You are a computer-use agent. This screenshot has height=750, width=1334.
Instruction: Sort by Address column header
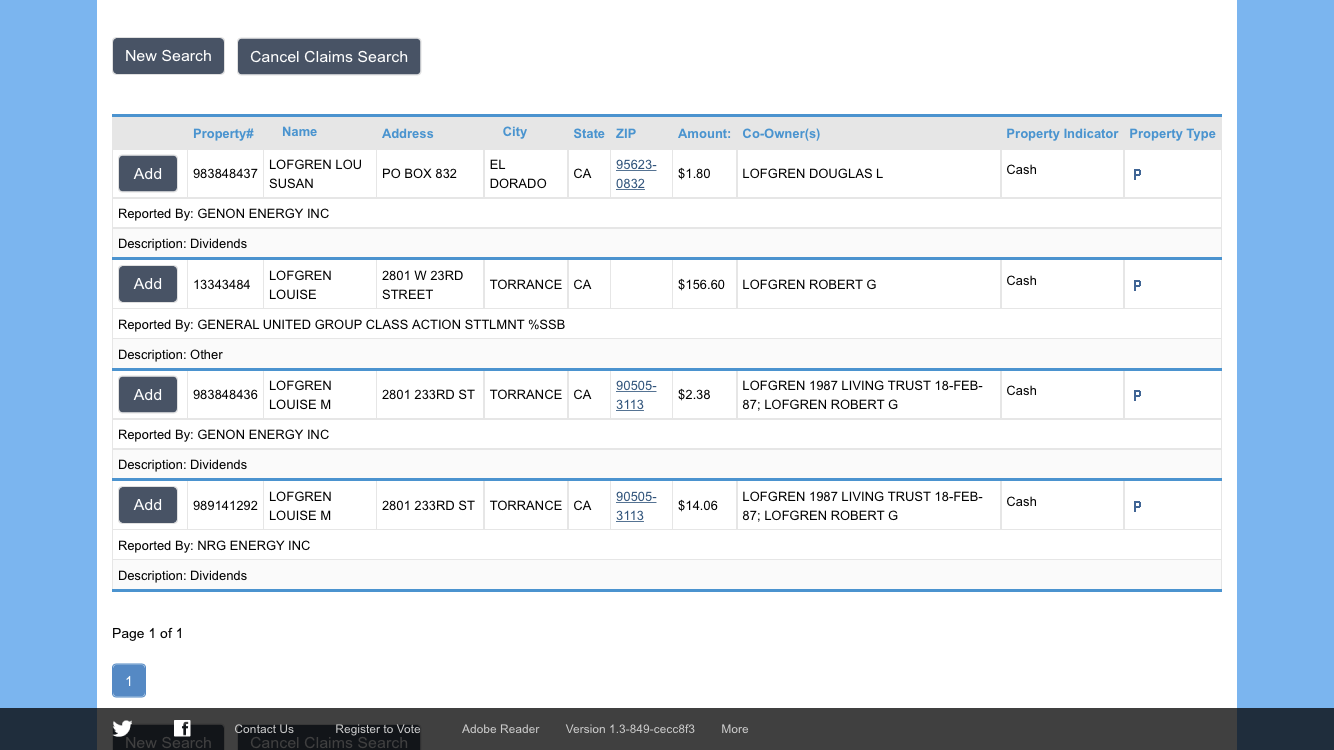(407, 133)
